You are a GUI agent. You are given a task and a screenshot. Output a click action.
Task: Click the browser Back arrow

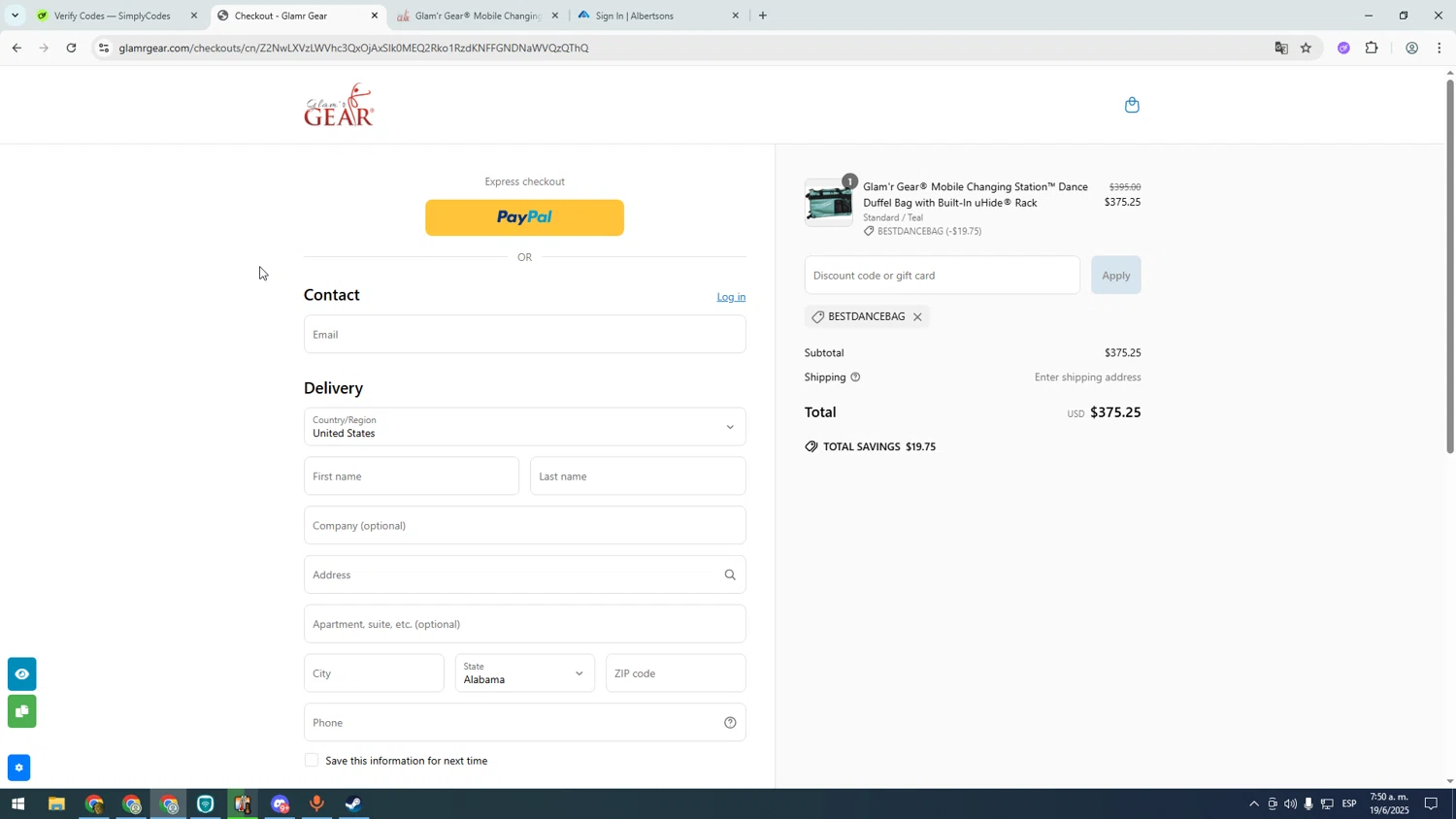click(16, 48)
